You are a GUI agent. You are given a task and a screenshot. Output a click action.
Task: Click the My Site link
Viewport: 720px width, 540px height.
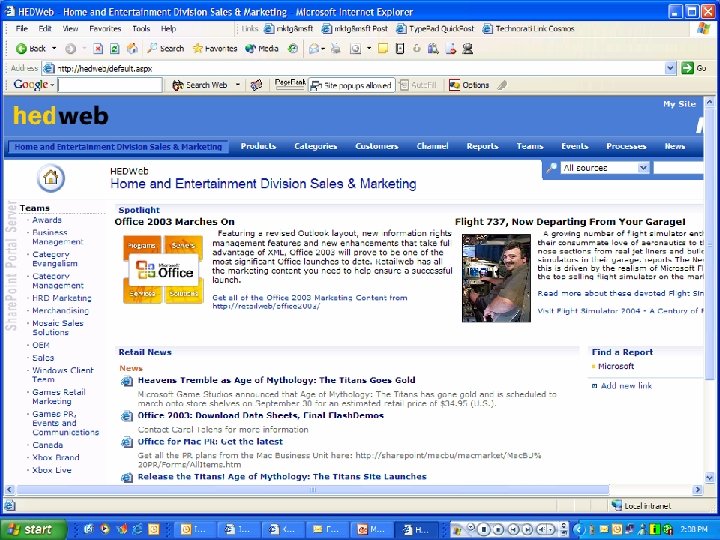point(679,104)
